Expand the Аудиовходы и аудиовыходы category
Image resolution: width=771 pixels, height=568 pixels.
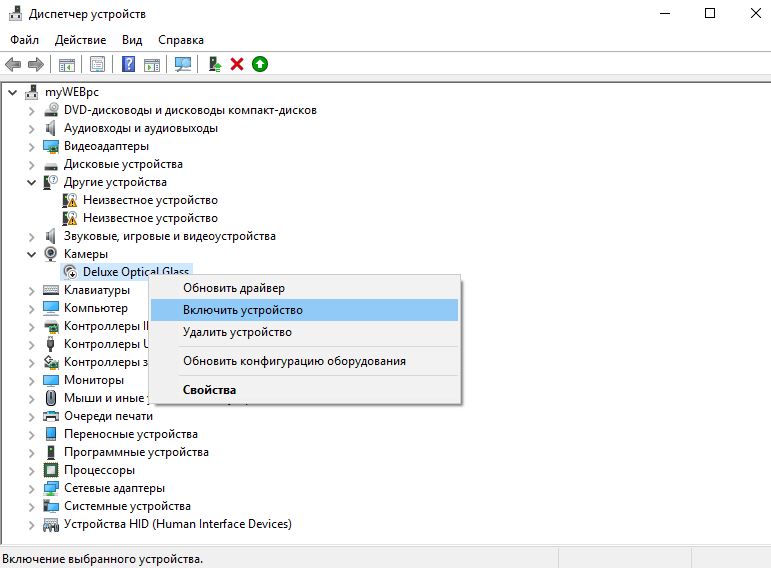click(31, 129)
